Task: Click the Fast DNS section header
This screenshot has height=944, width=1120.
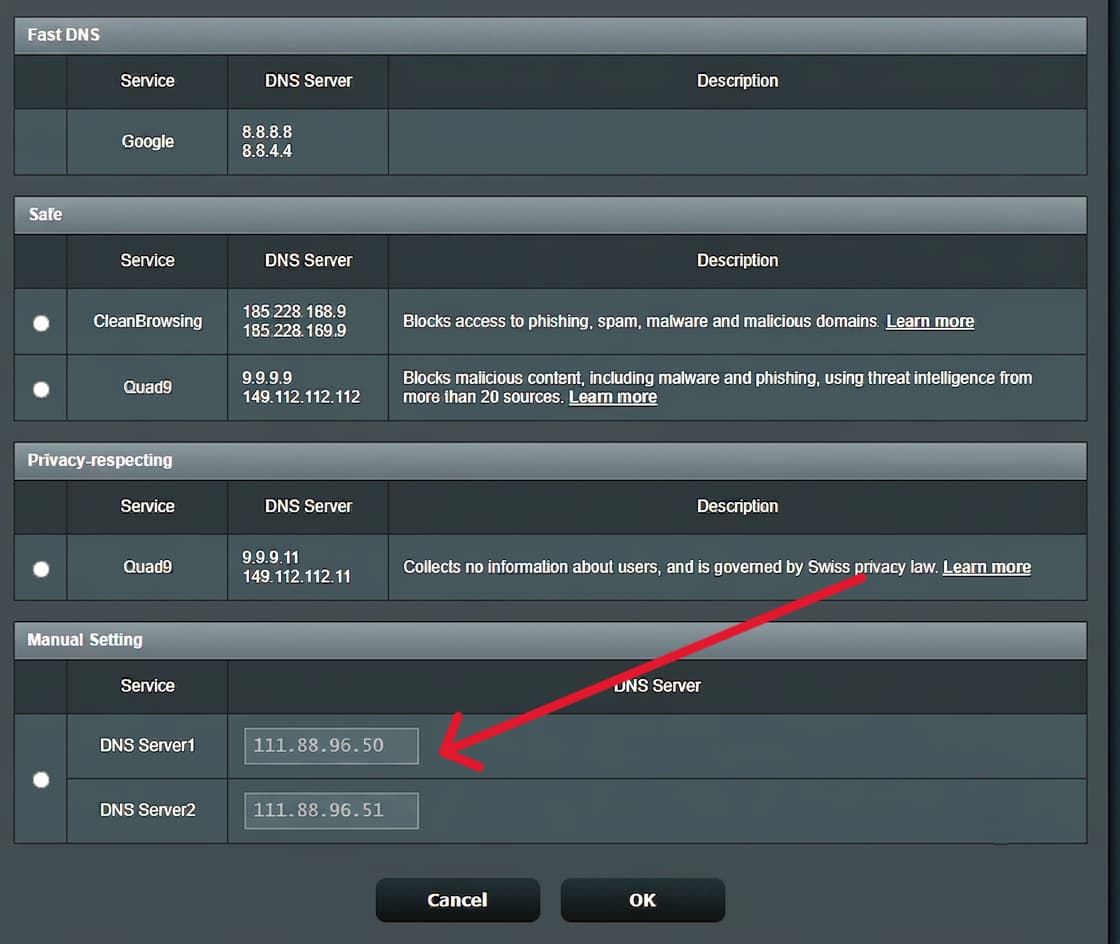Action: 550,35
